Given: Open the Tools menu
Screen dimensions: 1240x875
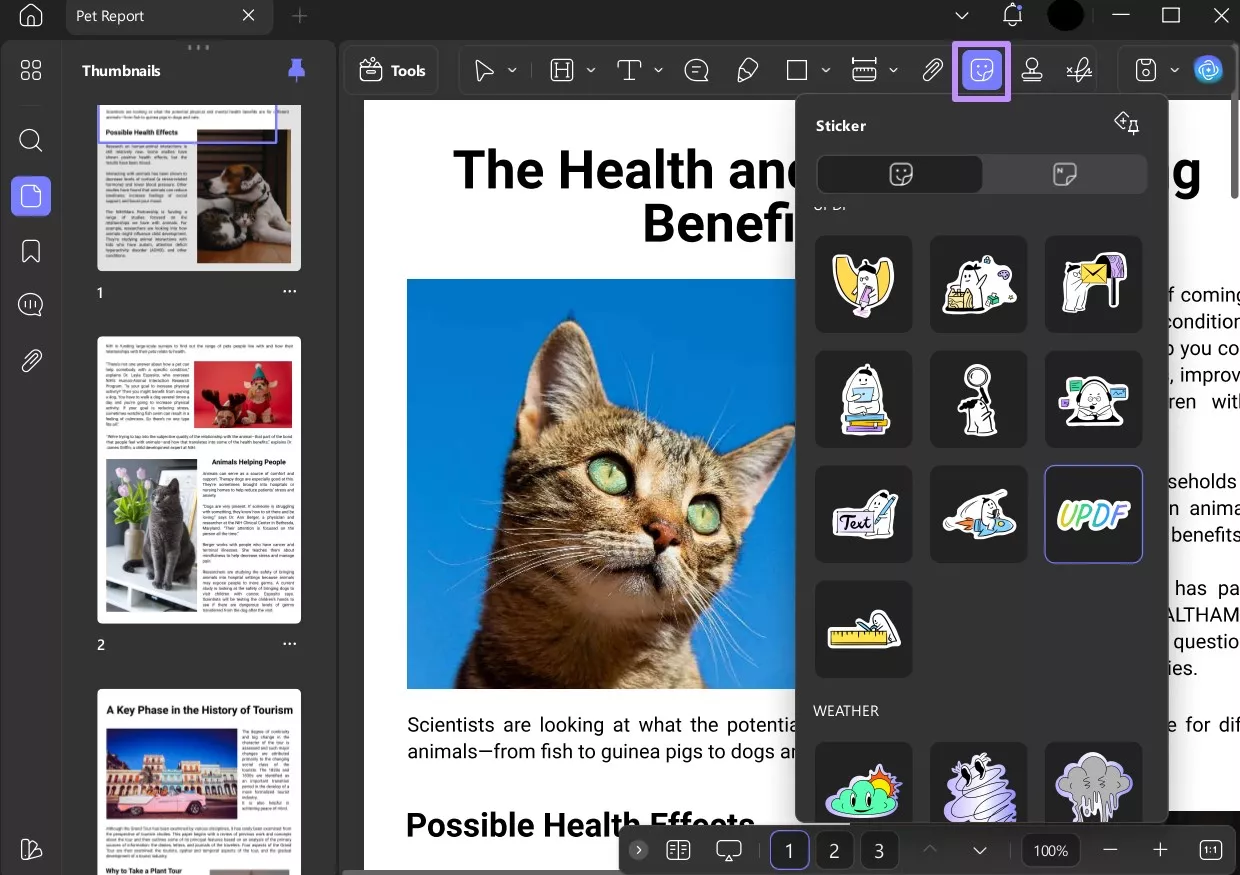Looking at the screenshot, I should 392,70.
